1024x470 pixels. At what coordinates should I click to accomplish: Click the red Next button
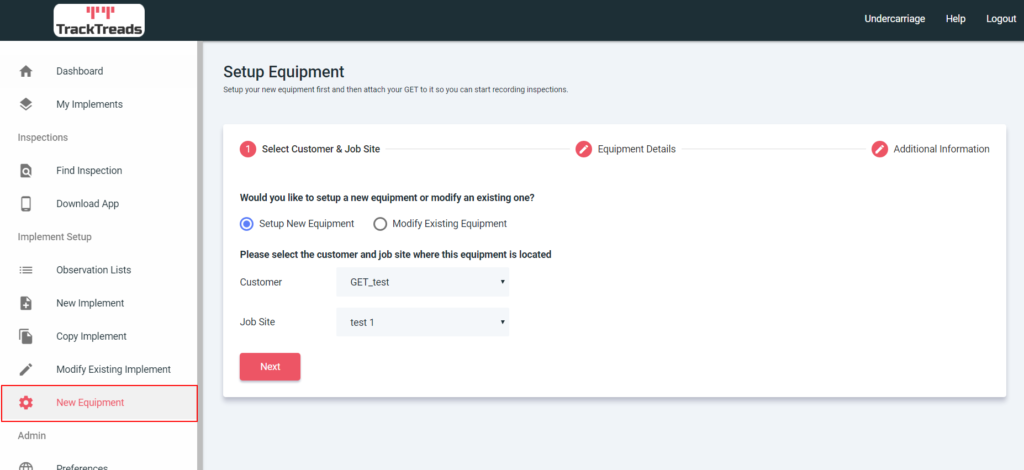[270, 366]
